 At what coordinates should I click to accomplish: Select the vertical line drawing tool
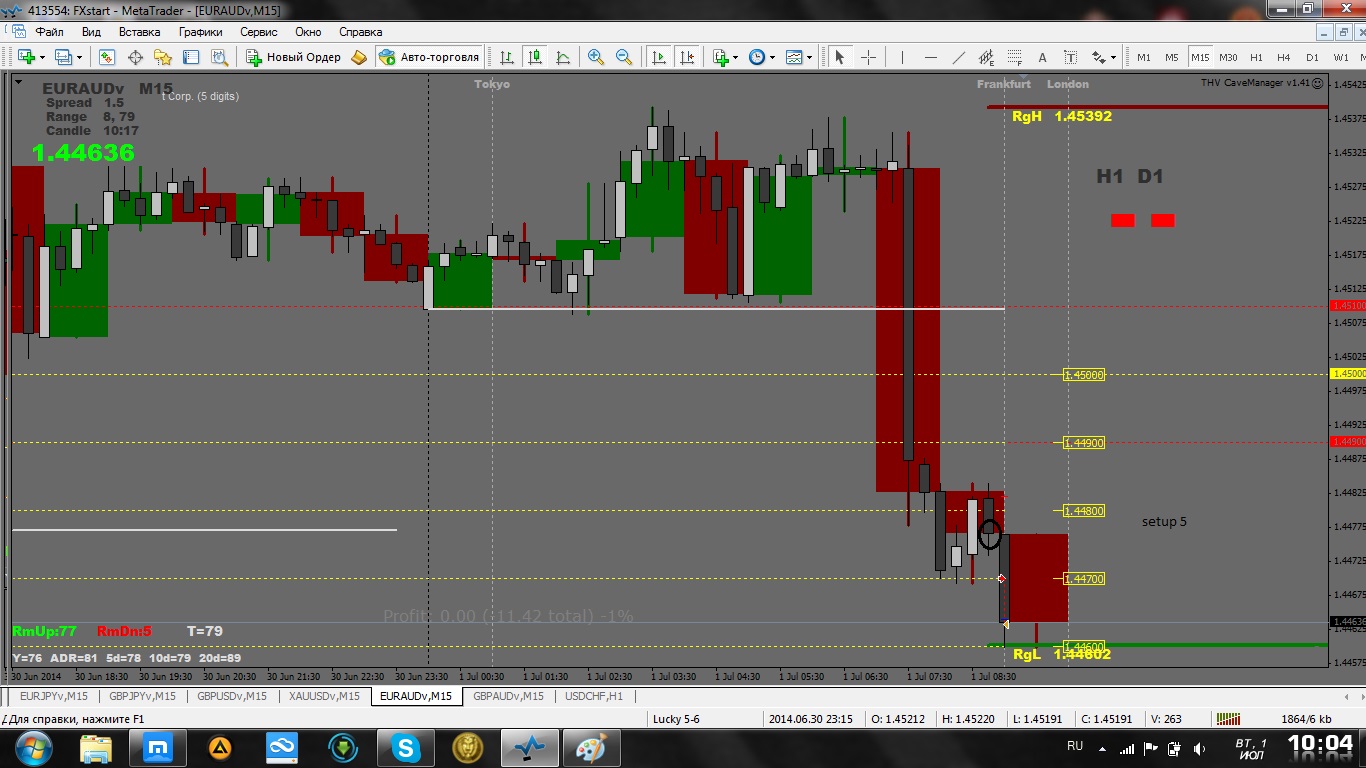point(902,57)
